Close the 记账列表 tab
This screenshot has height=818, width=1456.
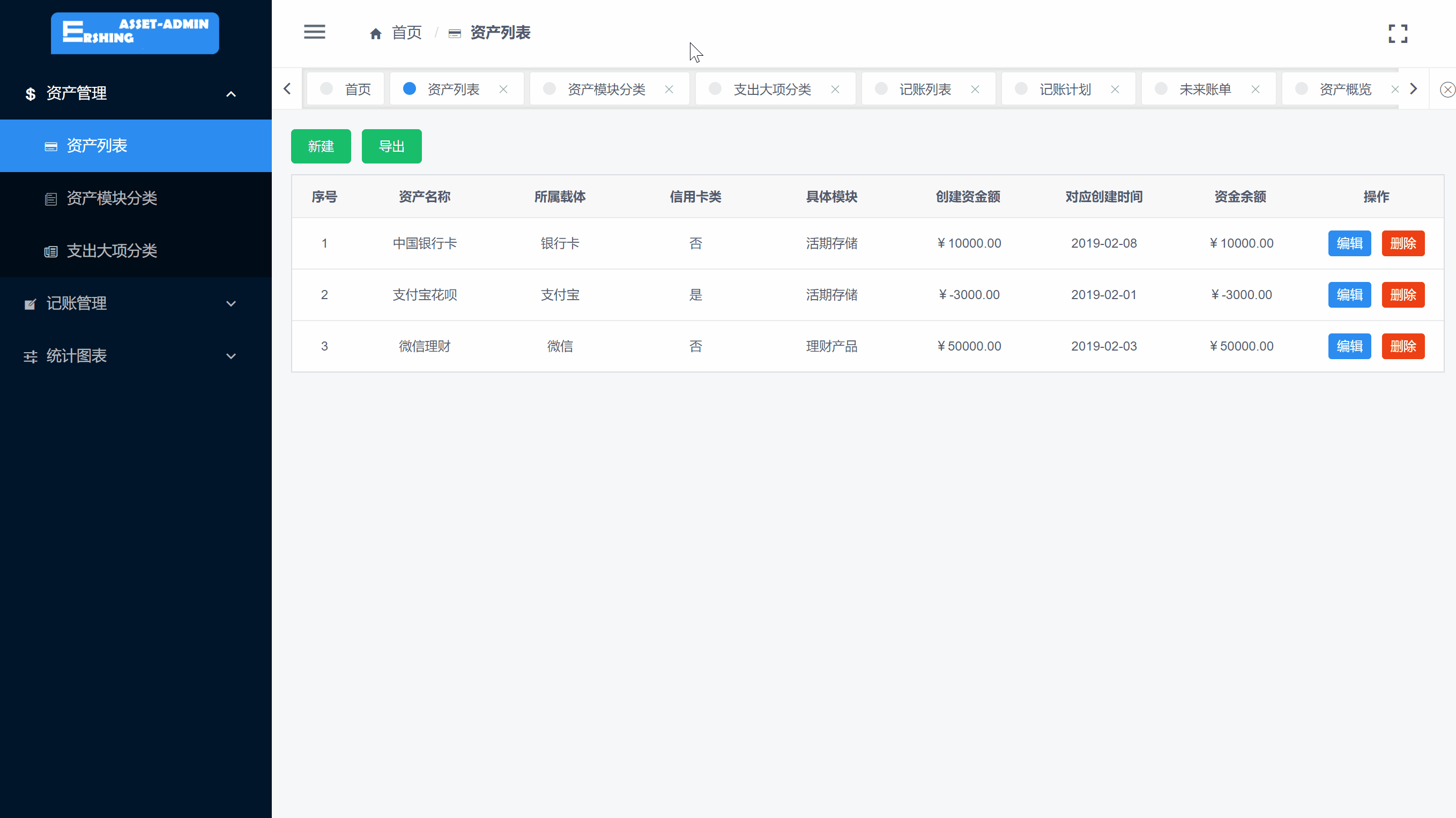[975, 90]
